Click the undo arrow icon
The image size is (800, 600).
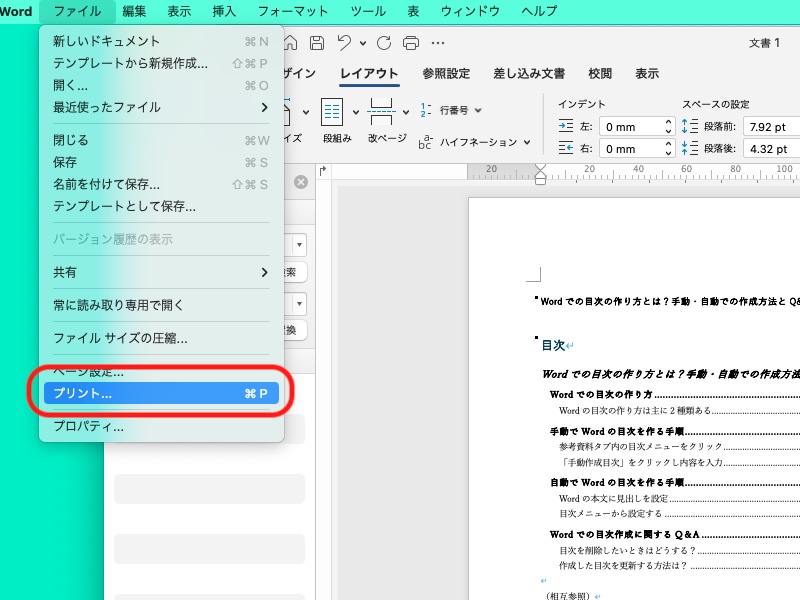344,43
